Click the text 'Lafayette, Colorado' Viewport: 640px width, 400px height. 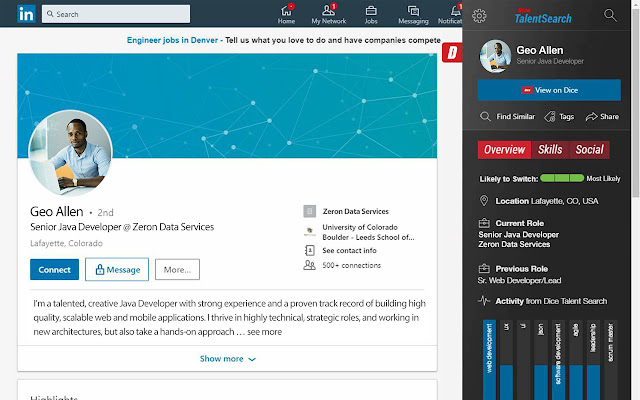(67, 243)
